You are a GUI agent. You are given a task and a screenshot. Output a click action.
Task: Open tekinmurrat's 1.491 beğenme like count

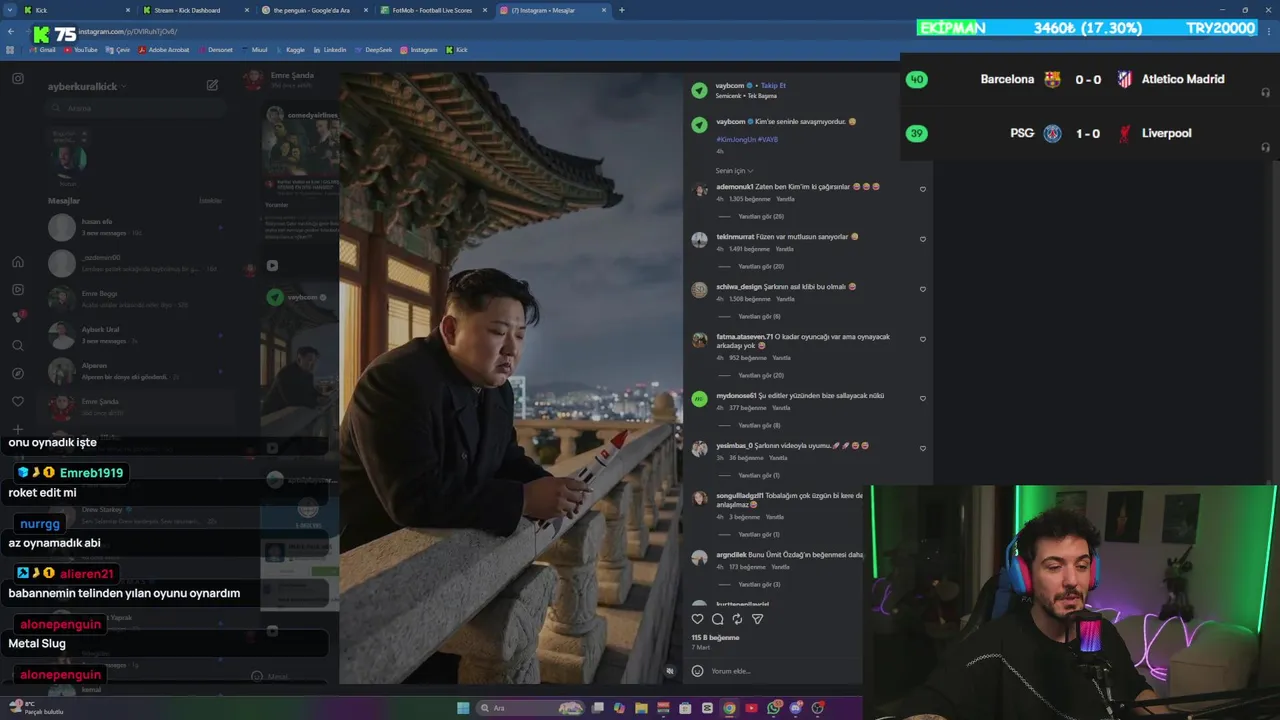pyautogui.click(x=749, y=249)
